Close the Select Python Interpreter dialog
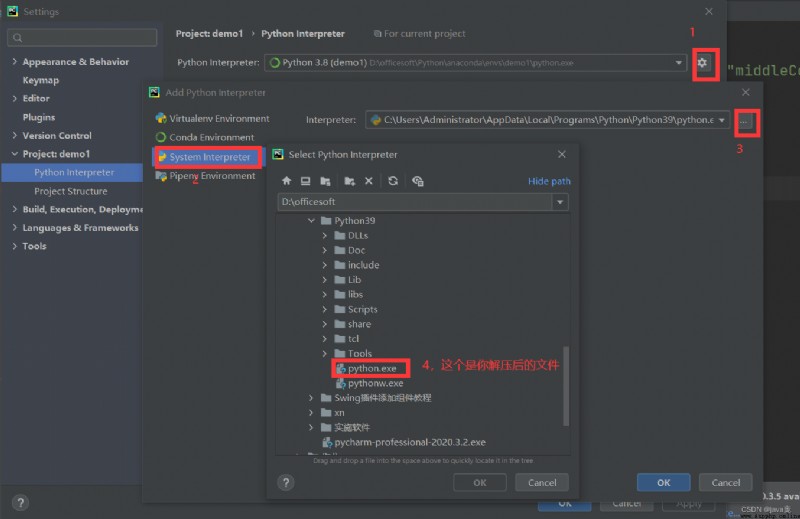800x519 pixels. pyautogui.click(x=562, y=154)
